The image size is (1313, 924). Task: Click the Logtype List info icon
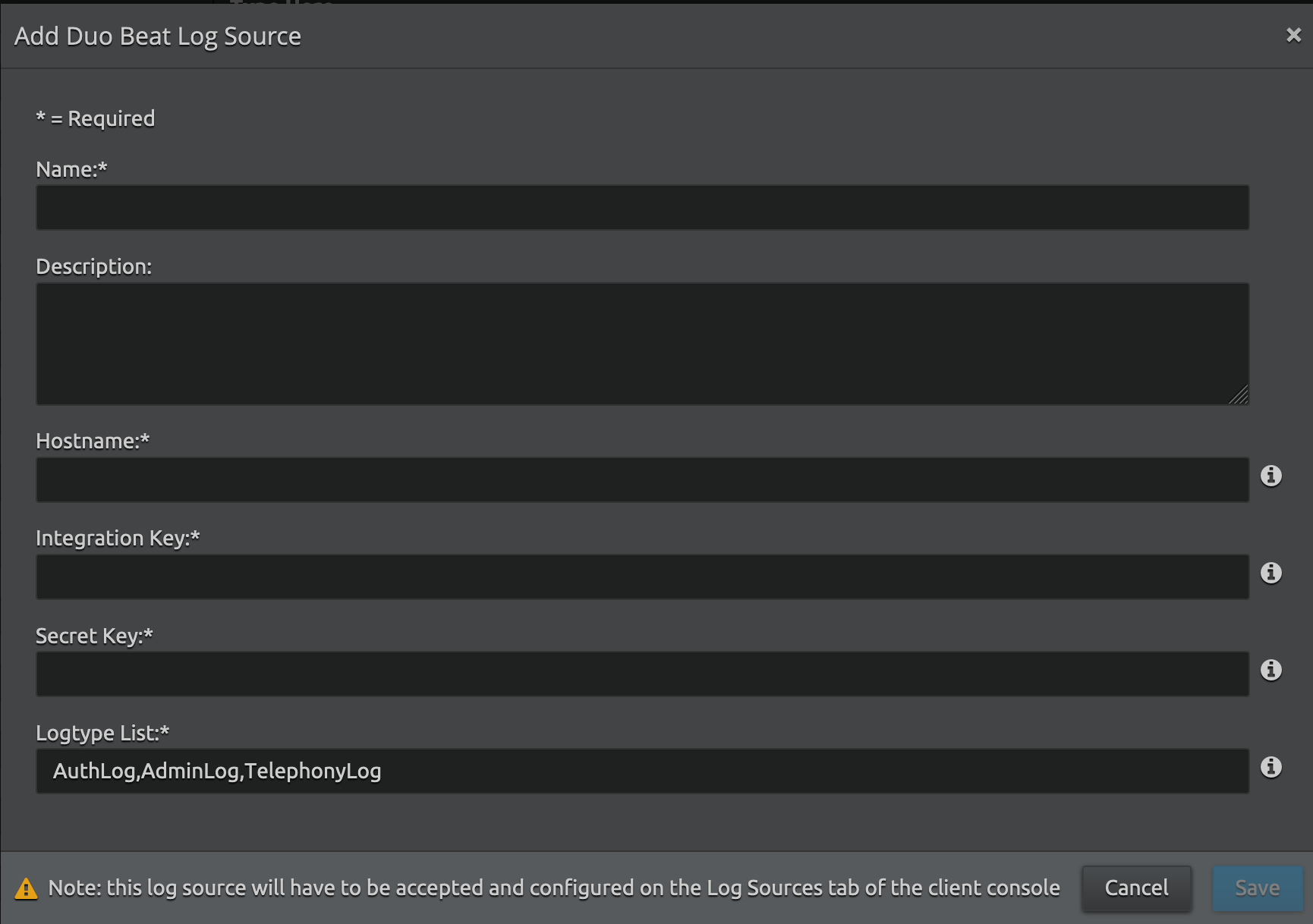1270,767
